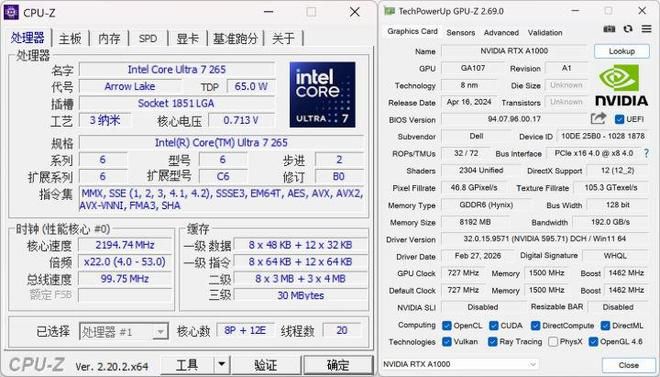The height and width of the screenshot is (377, 660).
Task: Click the Bus Interface question mark
Action: [x=646, y=154]
